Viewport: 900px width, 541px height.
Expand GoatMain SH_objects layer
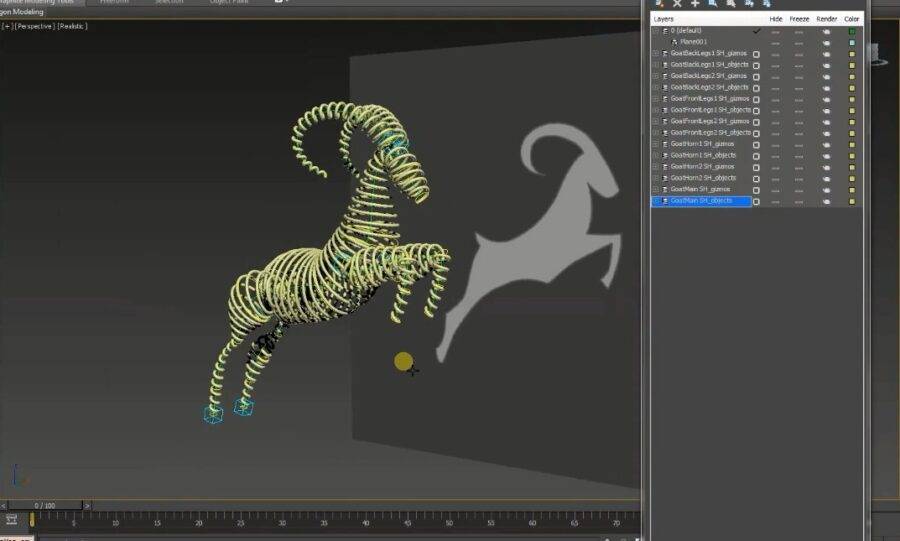tap(656, 201)
